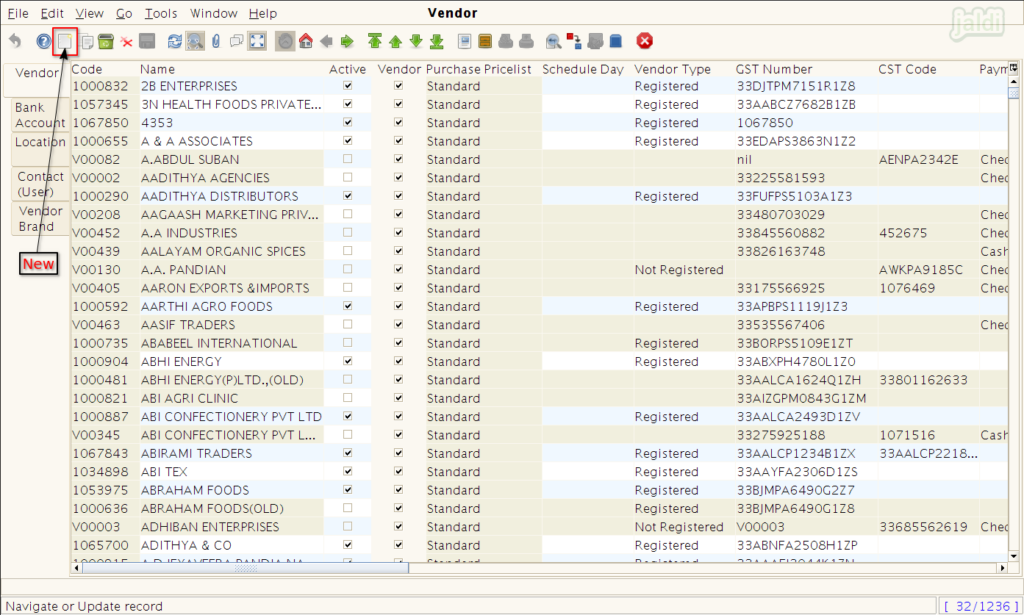Select the Vendor Brand tab

click(x=40, y=218)
